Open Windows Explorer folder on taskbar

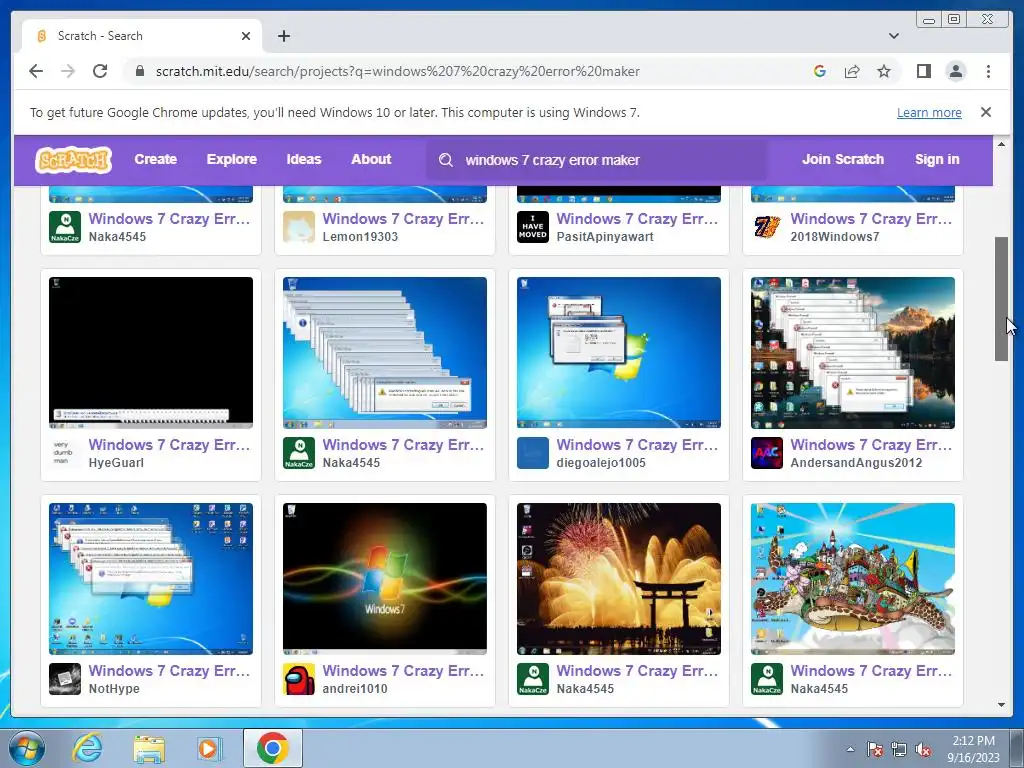(149, 748)
